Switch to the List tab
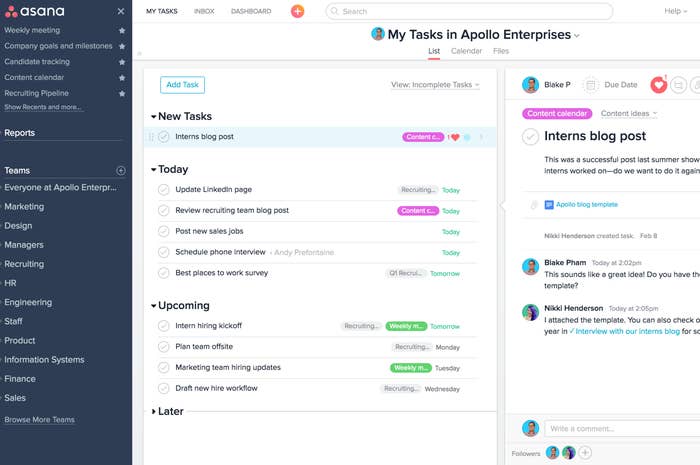The height and width of the screenshot is (465, 700). pyautogui.click(x=434, y=51)
